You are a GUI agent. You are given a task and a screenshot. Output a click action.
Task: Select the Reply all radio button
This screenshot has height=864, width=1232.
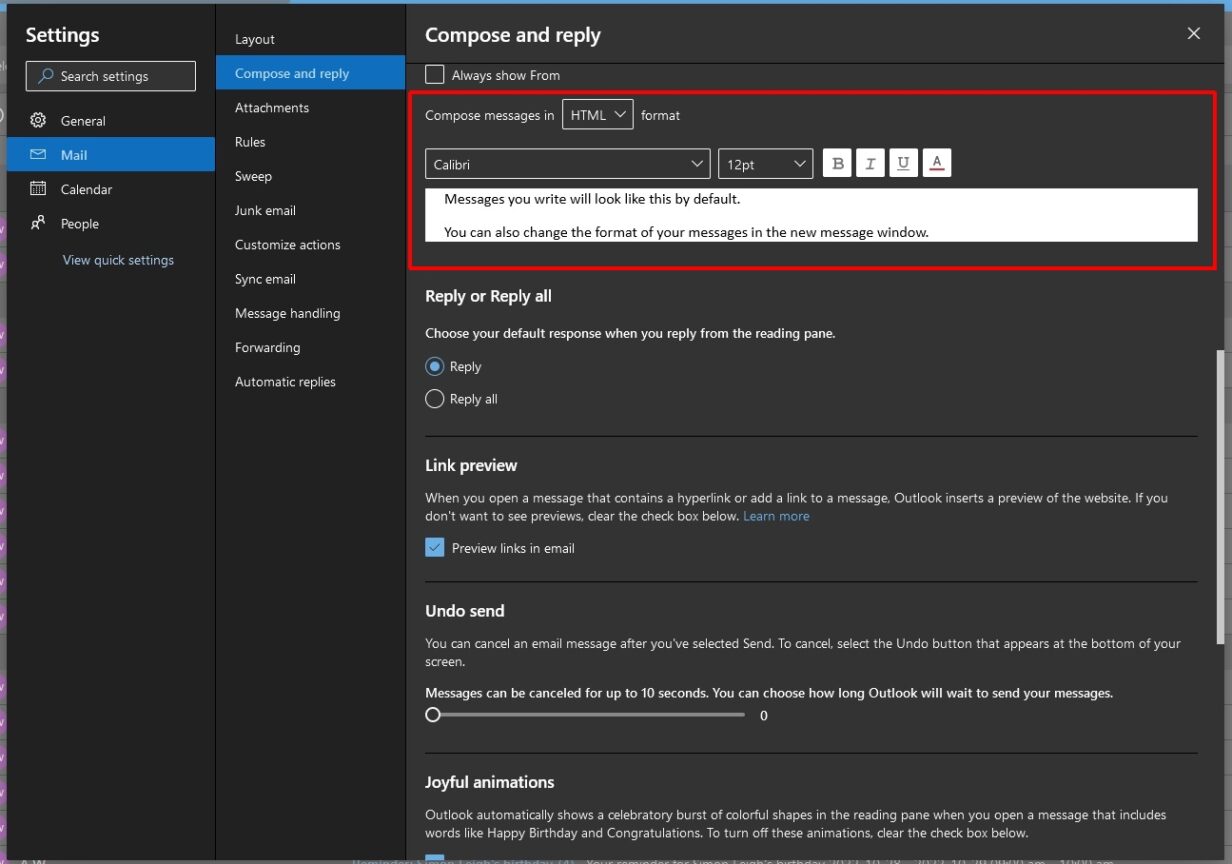coord(434,398)
